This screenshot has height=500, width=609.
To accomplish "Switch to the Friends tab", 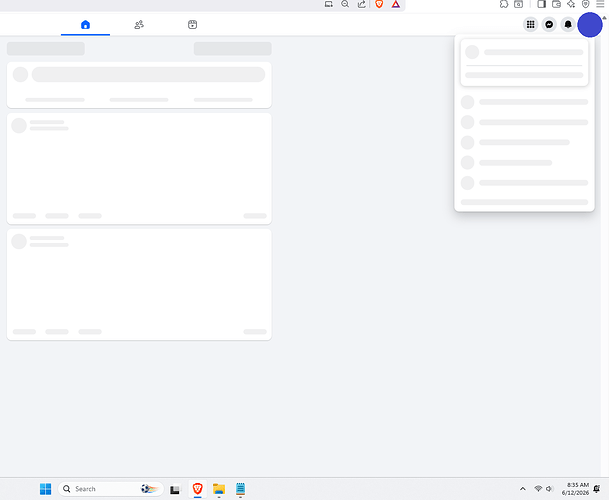I will click(x=139, y=24).
